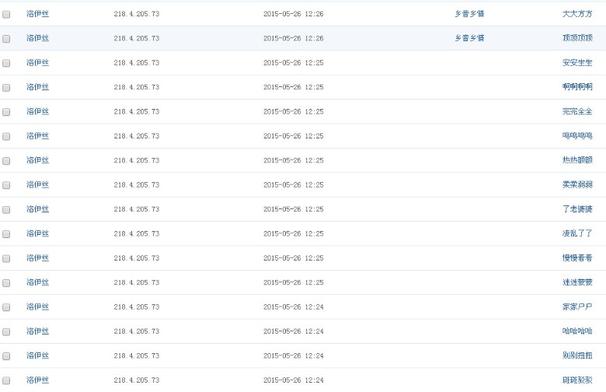Select time 2015-05-26 12:25 in 呜呜呜呜 row
The image size is (606, 392).
294,136
